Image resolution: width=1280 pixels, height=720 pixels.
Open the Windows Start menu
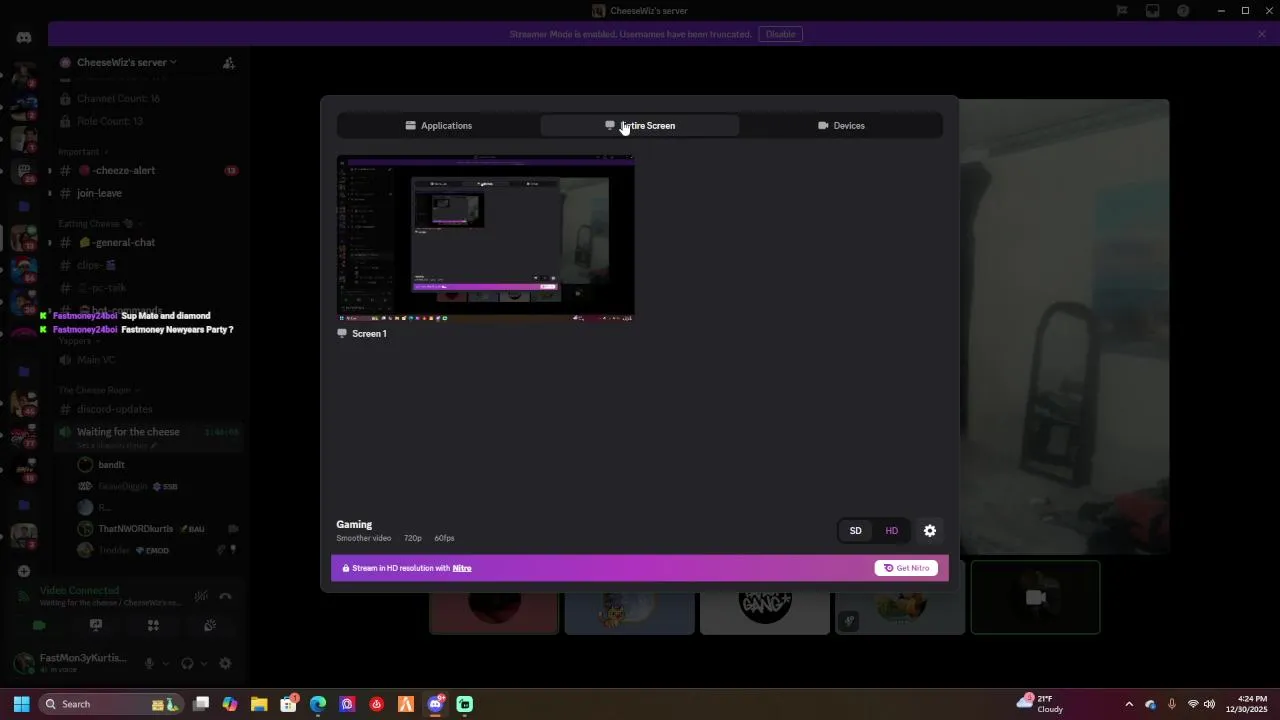click(21, 704)
